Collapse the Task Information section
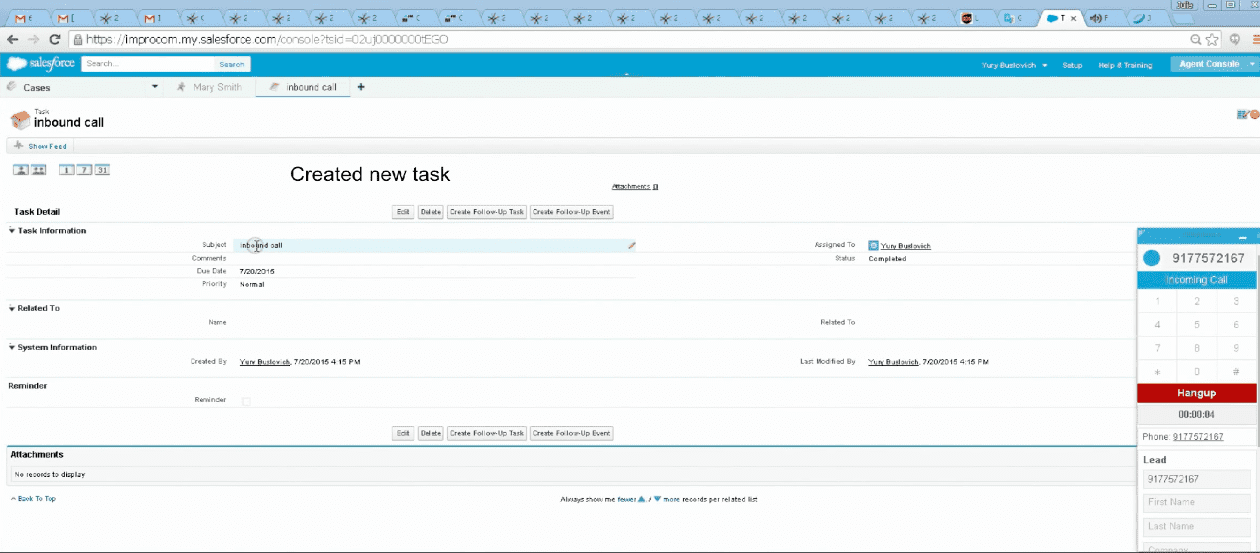The height and width of the screenshot is (553, 1260). click(x=12, y=231)
